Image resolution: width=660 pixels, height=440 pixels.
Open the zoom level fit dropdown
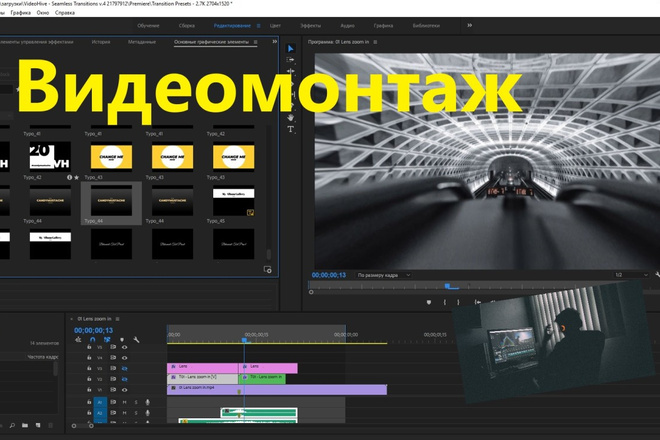tap(383, 275)
